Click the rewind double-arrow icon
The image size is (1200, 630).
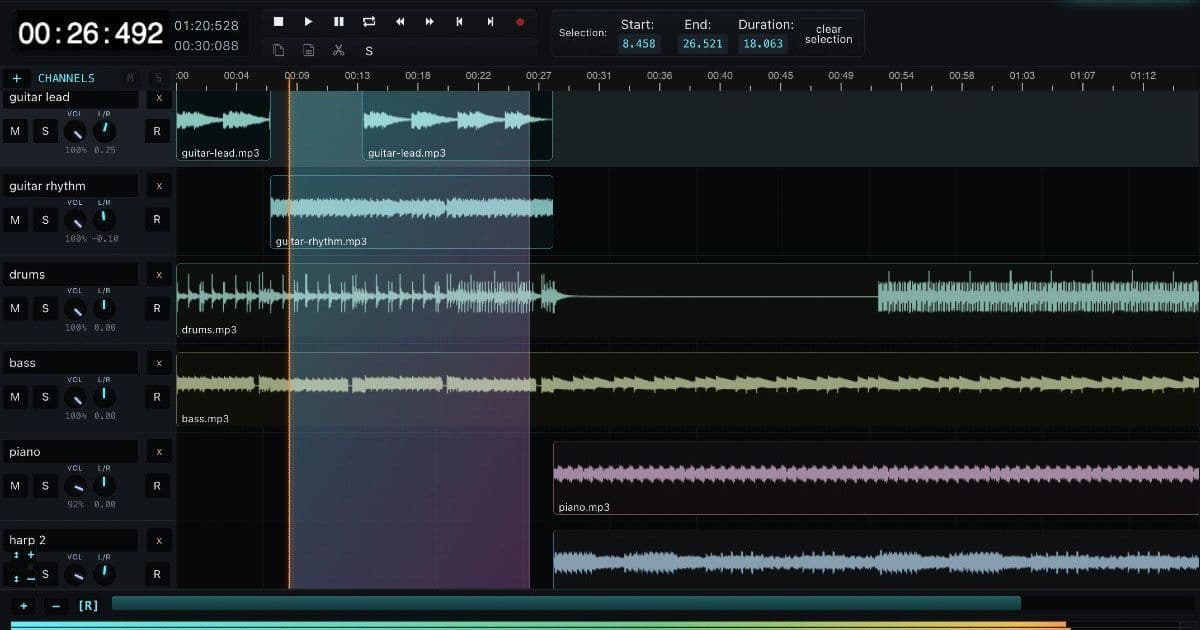[x=400, y=21]
